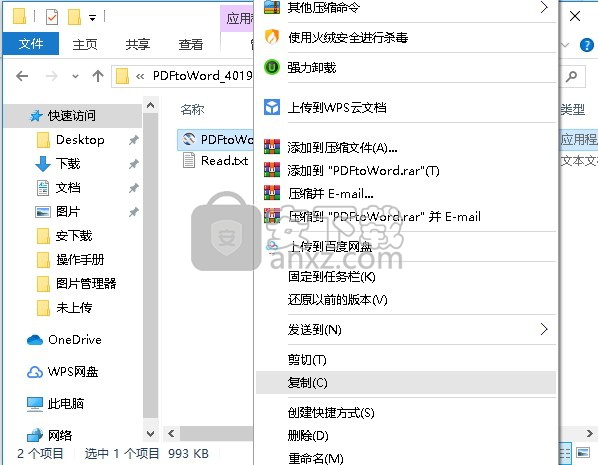
Task: Click the new folder icon in quick access toolbar
Action: [x=74, y=17]
